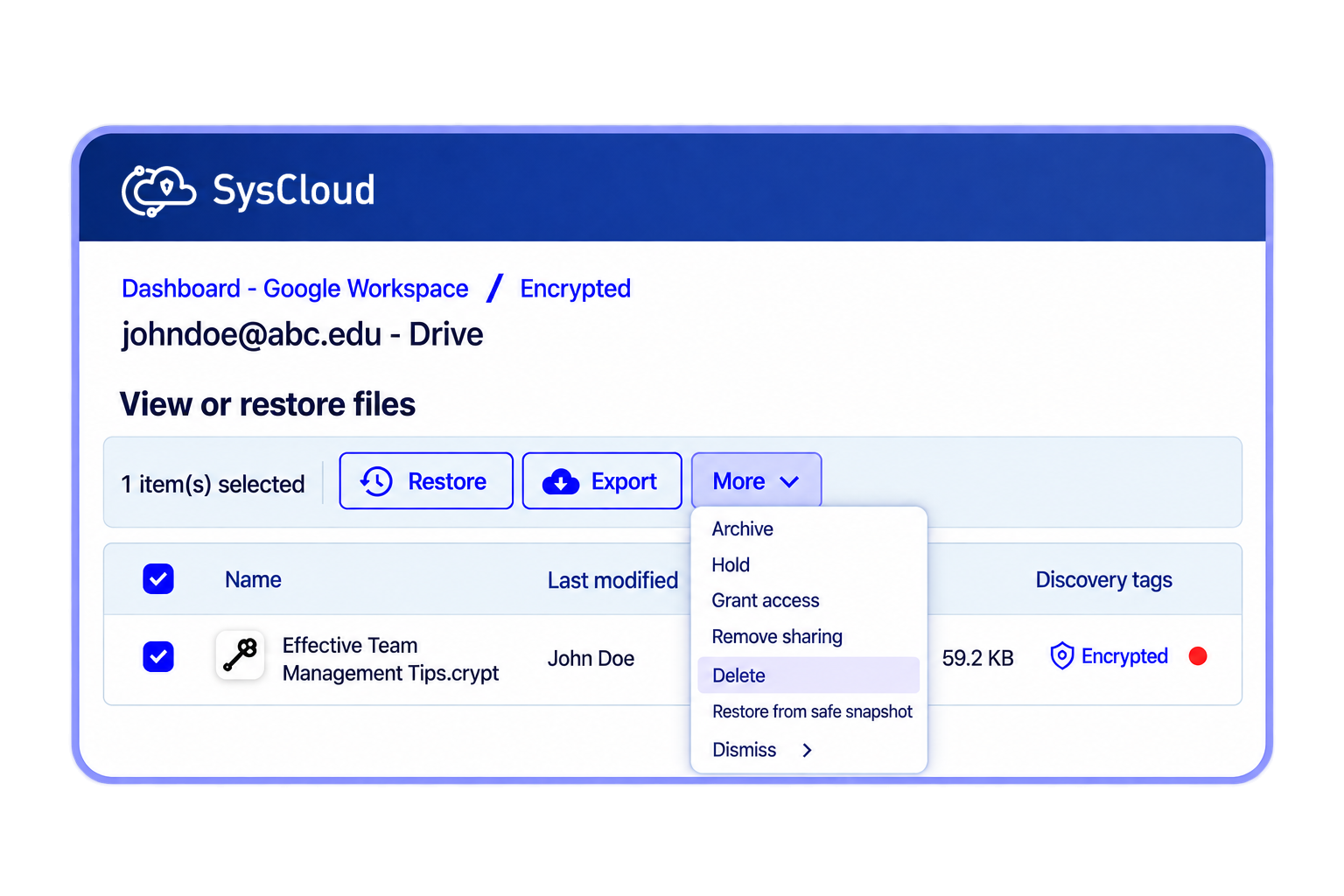The image size is (1344, 896).
Task: Click the johndoe@abc.edu - Drive title
Action: point(302,334)
